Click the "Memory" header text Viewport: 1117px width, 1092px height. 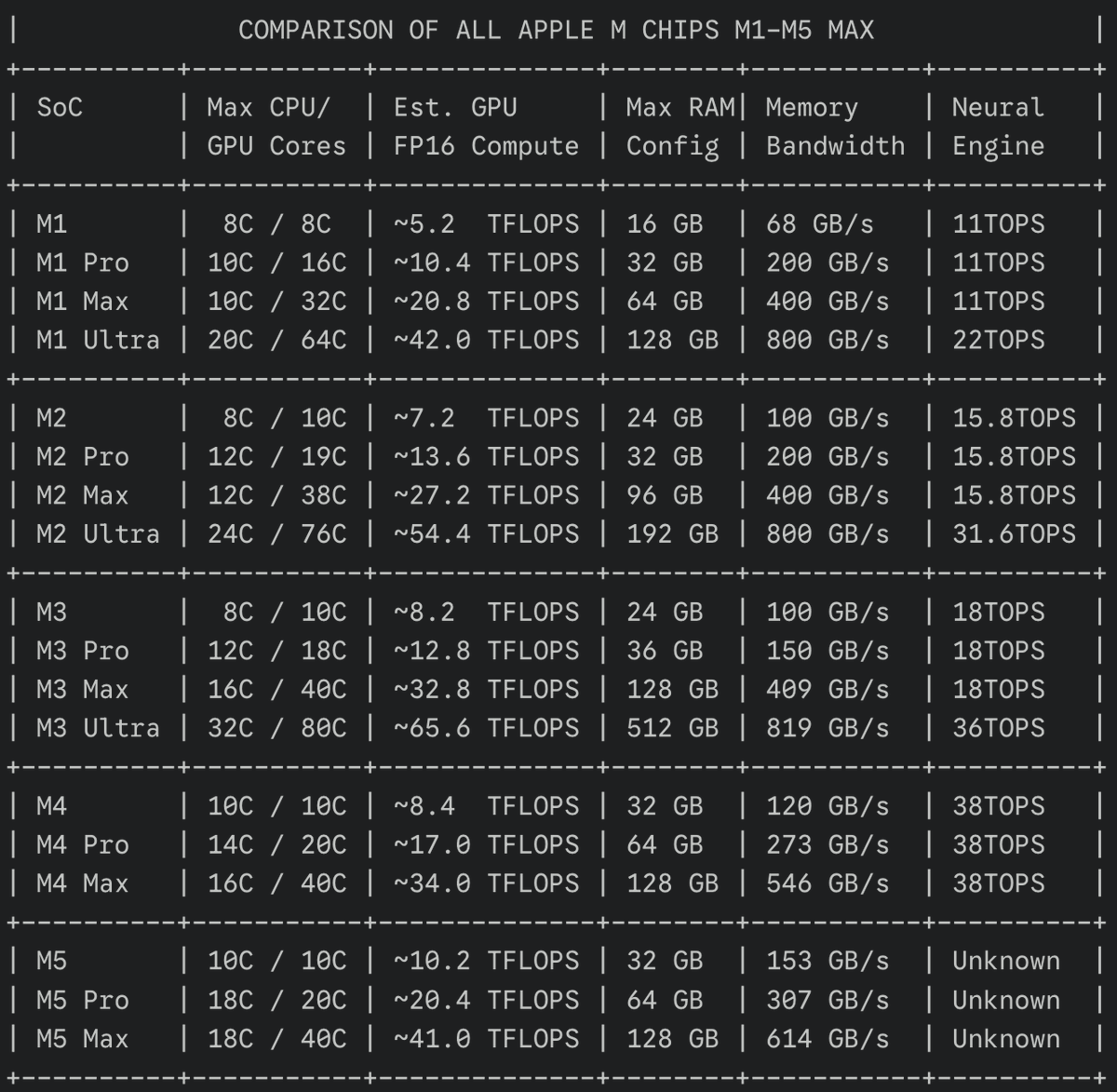click(812, 107)
